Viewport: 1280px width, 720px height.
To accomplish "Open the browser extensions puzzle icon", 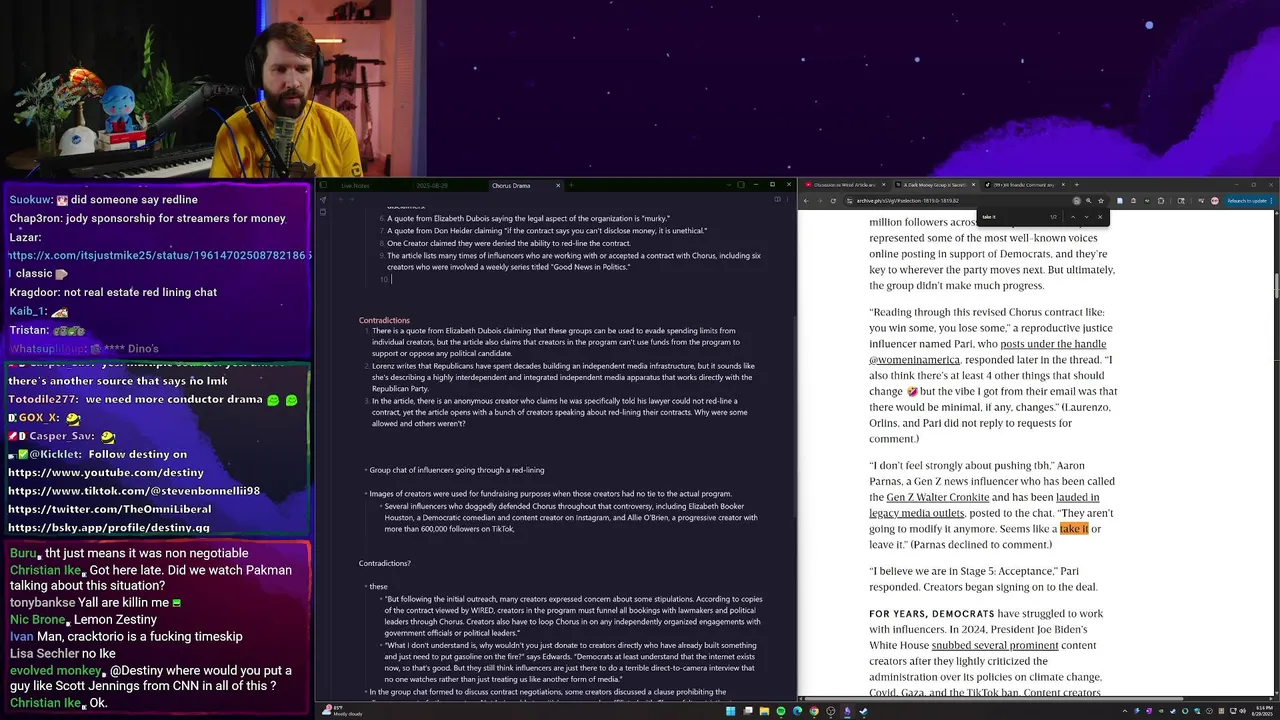I will pyautogui.click(x=1161, y=201).
